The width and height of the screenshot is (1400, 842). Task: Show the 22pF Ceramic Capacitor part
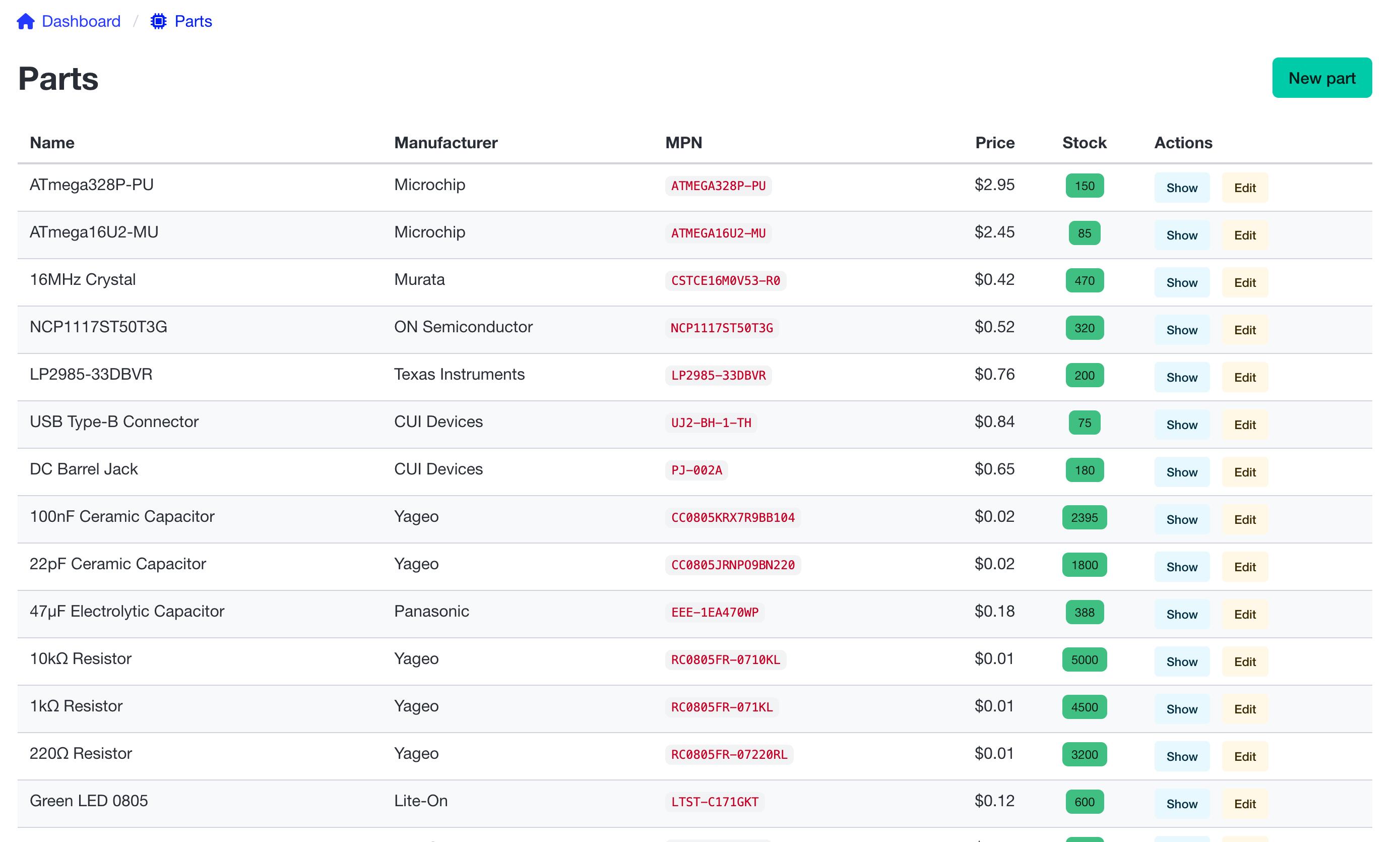click(x=1181, y=567)
